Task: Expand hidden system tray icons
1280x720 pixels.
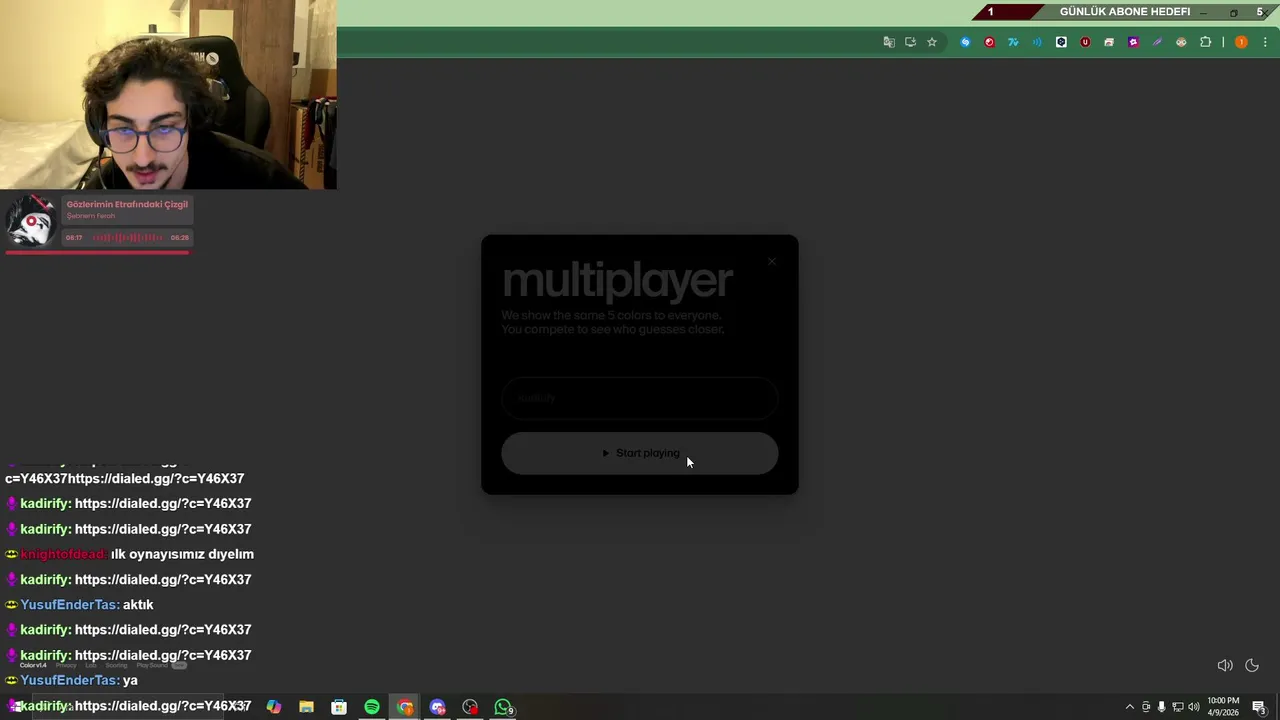Action: coord(1130,707)
